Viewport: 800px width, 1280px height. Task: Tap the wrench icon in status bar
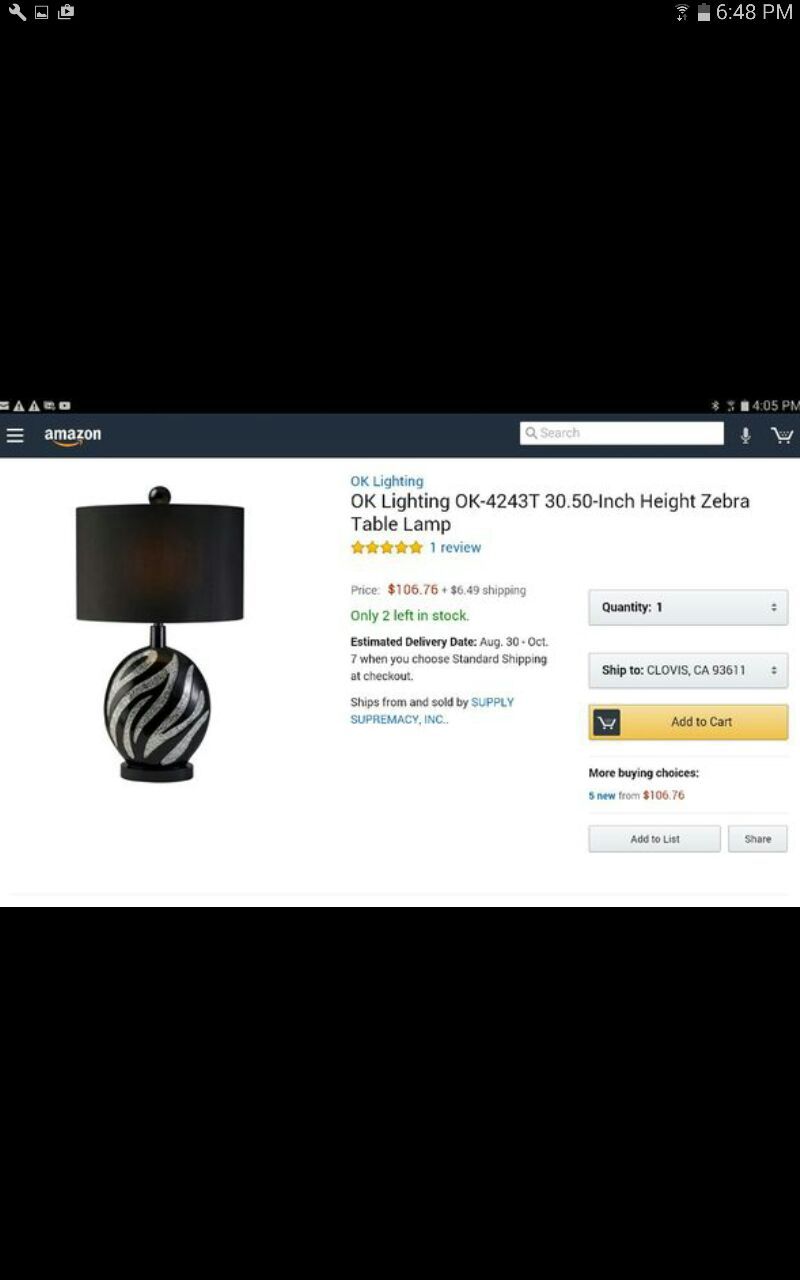17,12
